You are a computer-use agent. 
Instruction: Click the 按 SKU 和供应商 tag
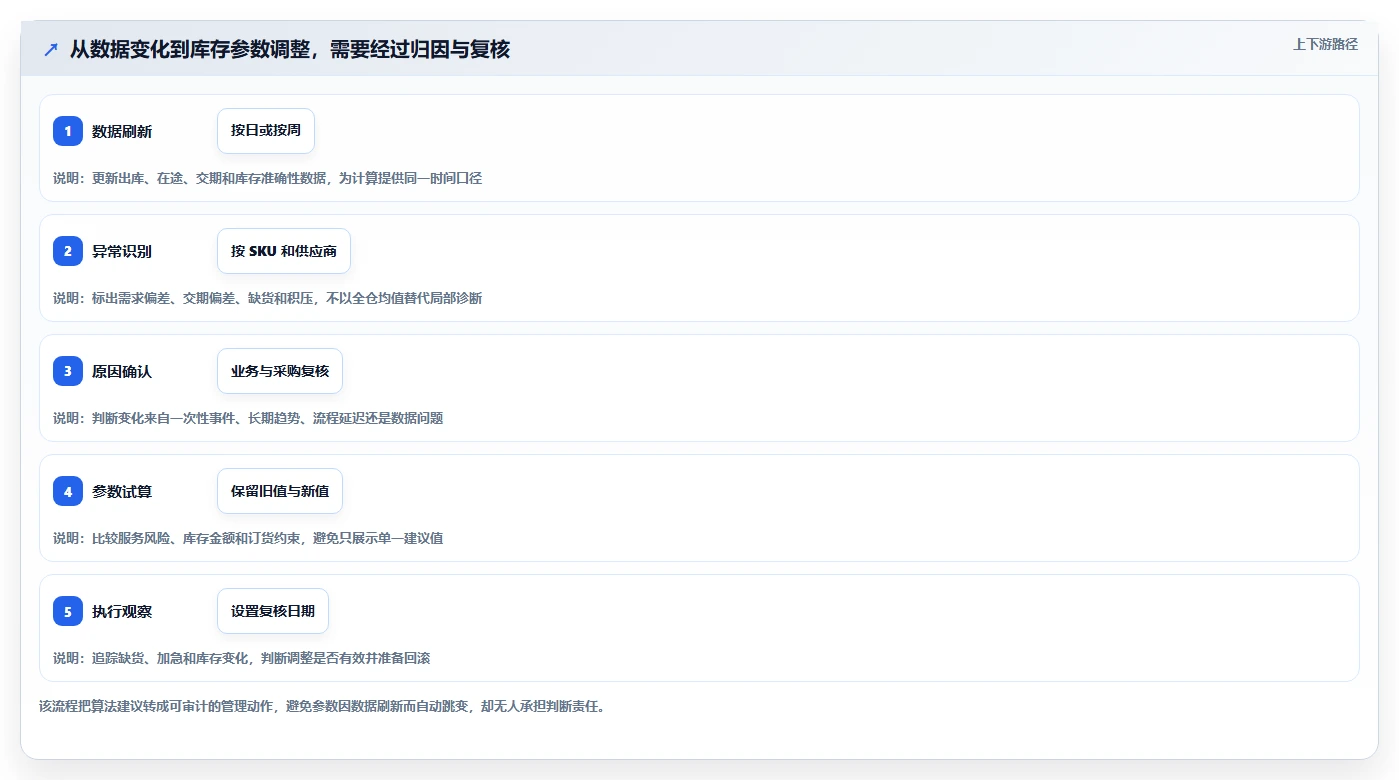284,251
